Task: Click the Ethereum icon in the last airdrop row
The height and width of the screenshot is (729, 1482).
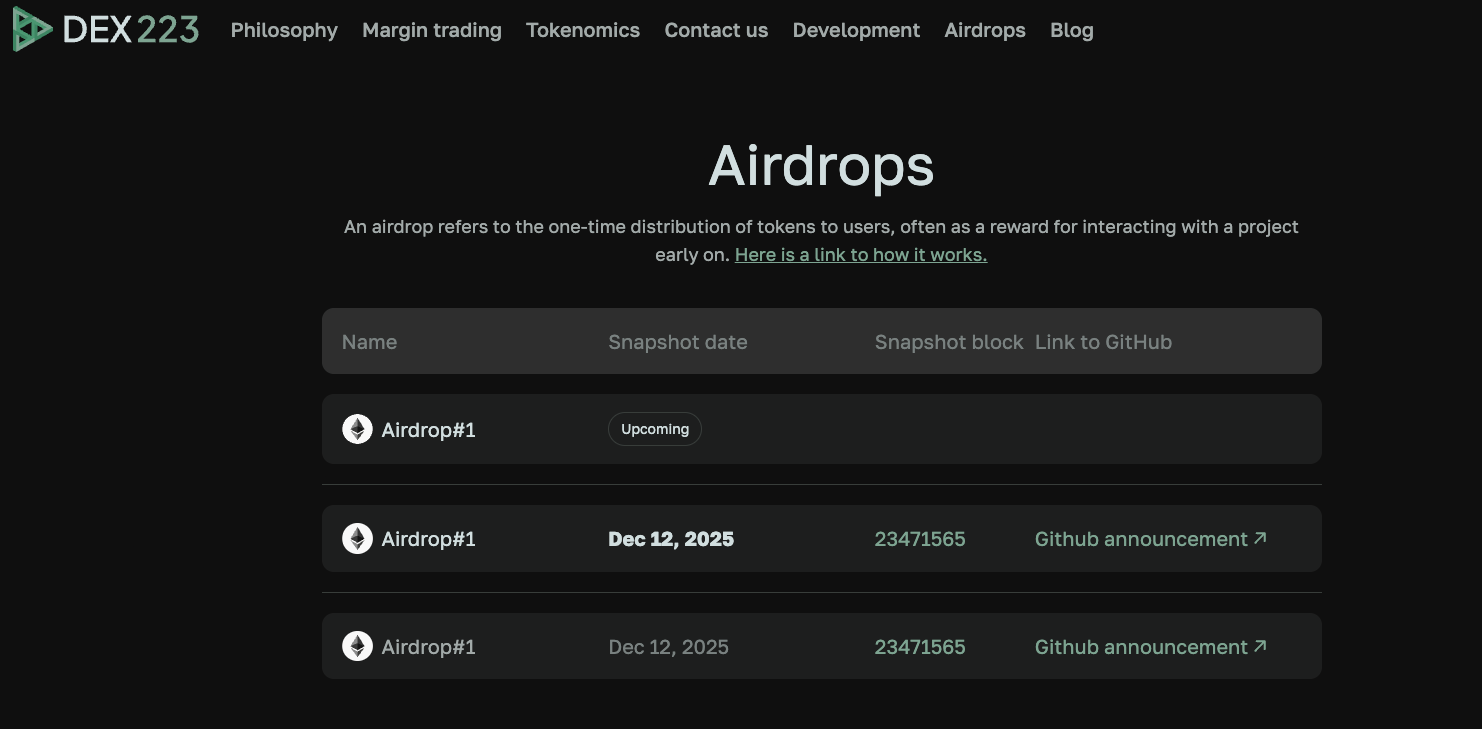Action: coord(357,647)
